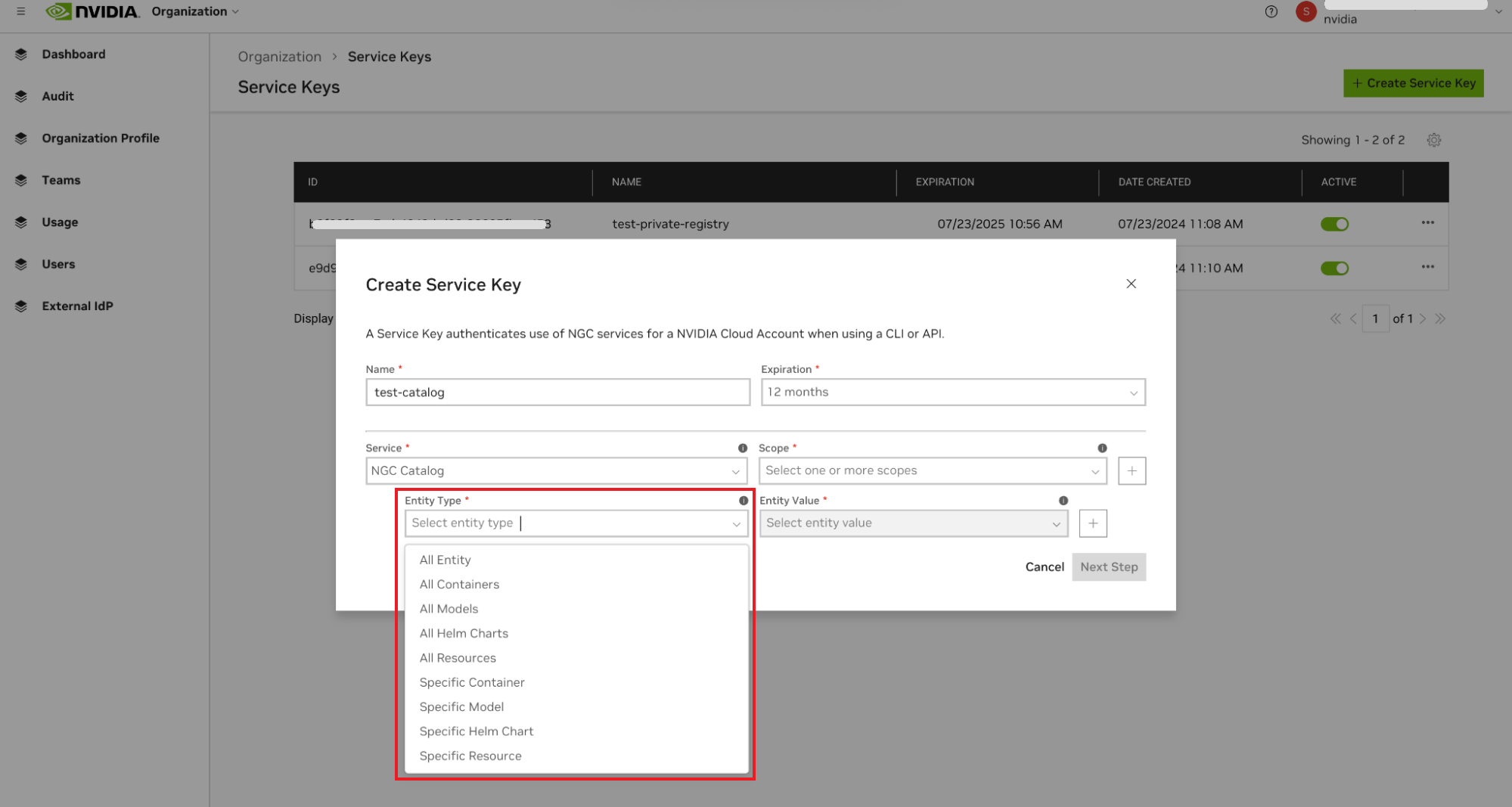1512x807 pixels.
Task: Open actions menu for the second key row
Action: (x=1428, y=266)
